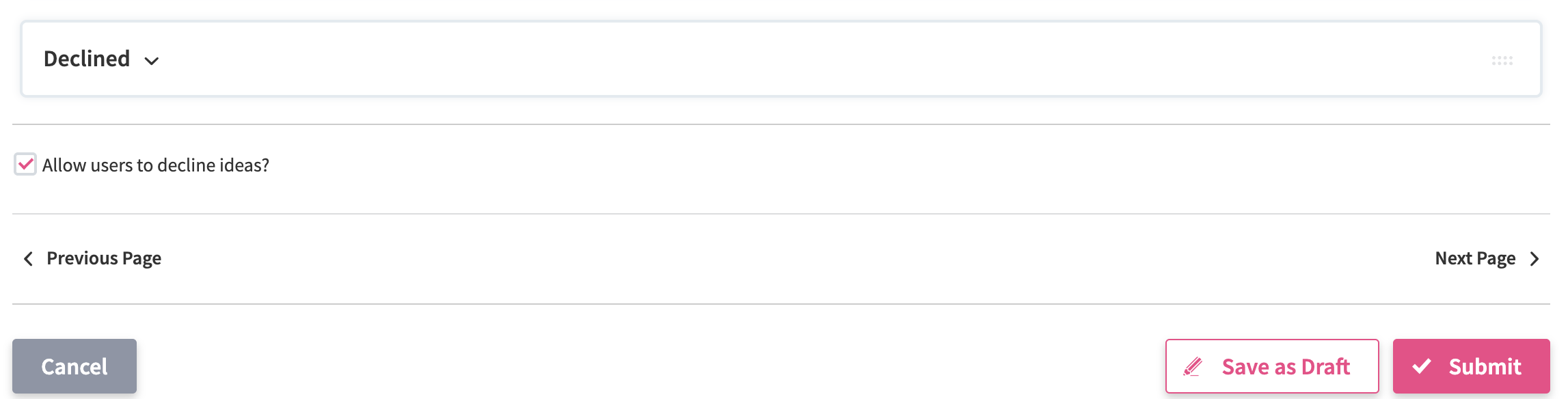Click the "Next Page" text label

coord(1475,259)
